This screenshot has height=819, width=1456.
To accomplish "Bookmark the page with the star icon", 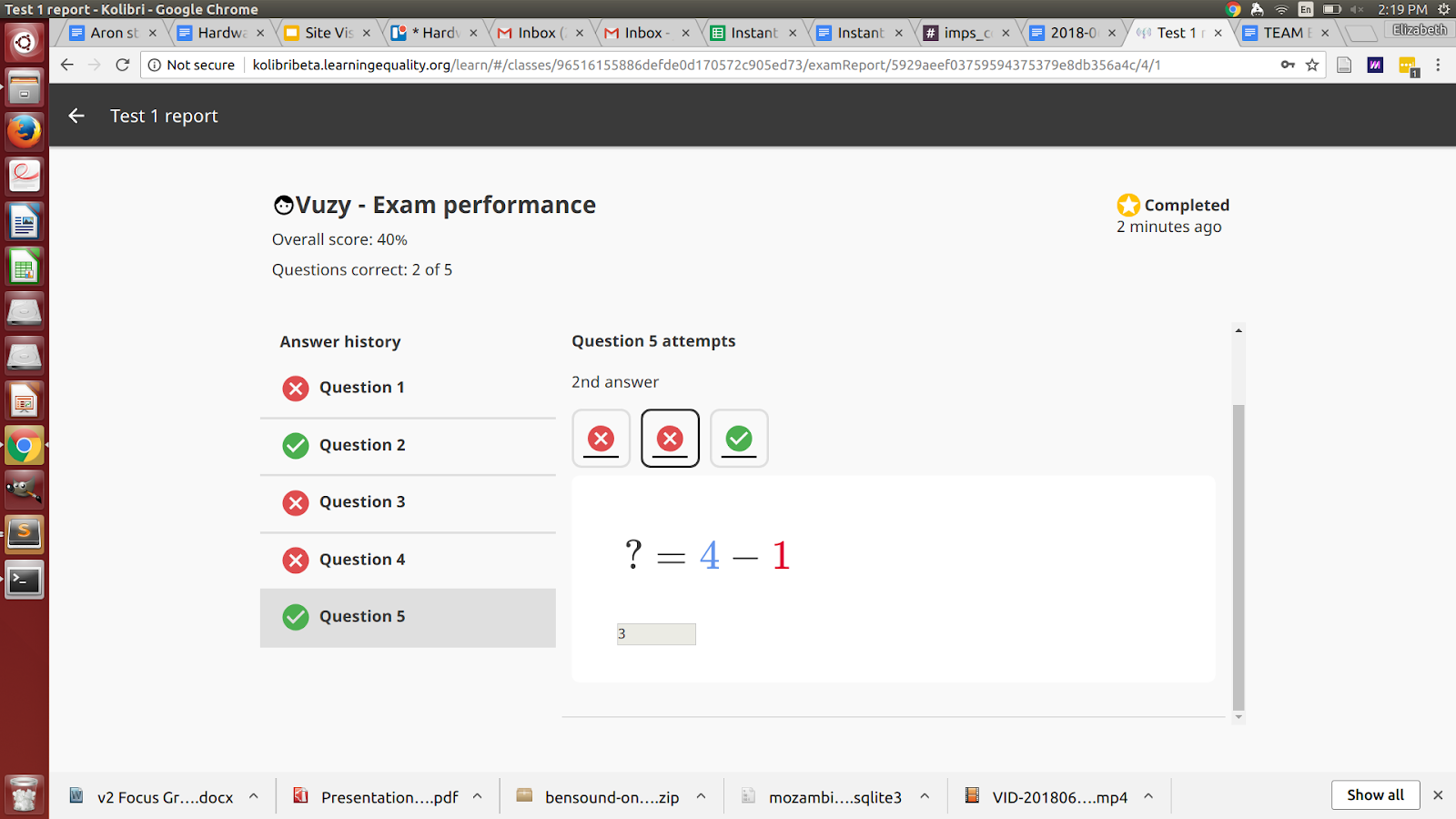I will coord(1311,65).
